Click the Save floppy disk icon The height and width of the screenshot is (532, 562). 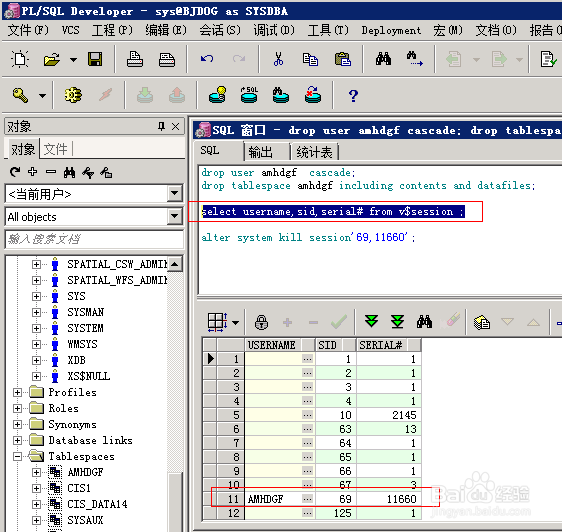point(95,59)
